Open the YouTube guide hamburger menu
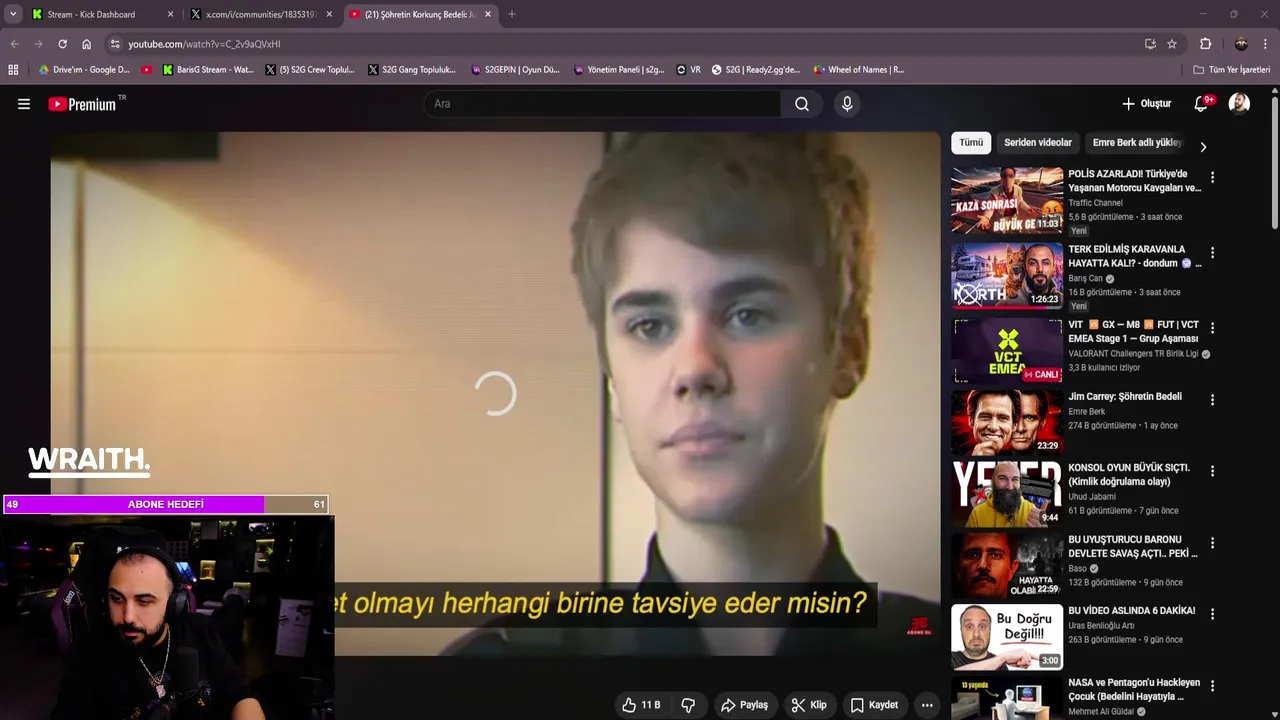The height and width of the screenshot is (720, 1280). click(x=24, y=104)
